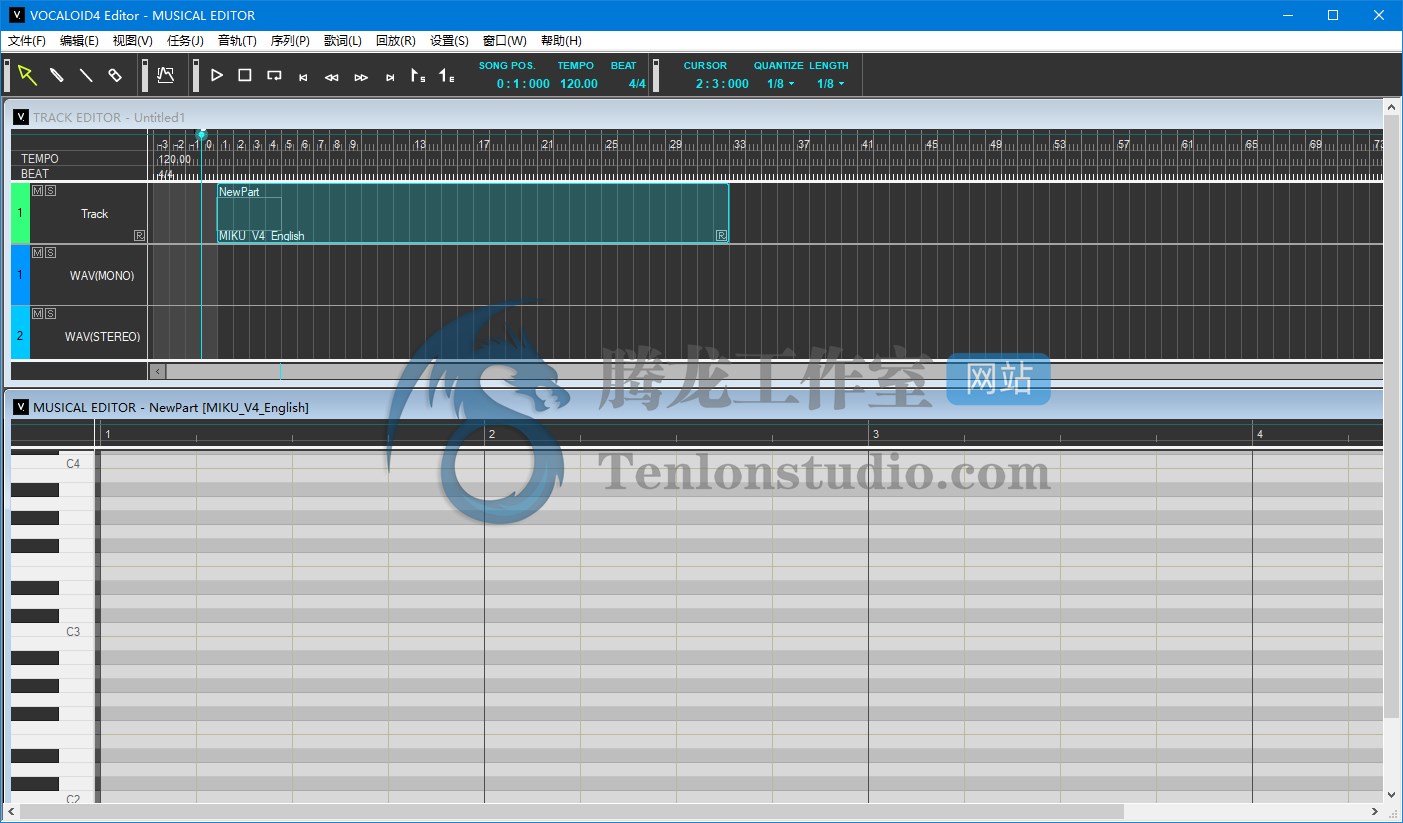Toggle the R button on the NewPart block
The width and height of the screenshot is (1403, 823).
pos(721,236)
